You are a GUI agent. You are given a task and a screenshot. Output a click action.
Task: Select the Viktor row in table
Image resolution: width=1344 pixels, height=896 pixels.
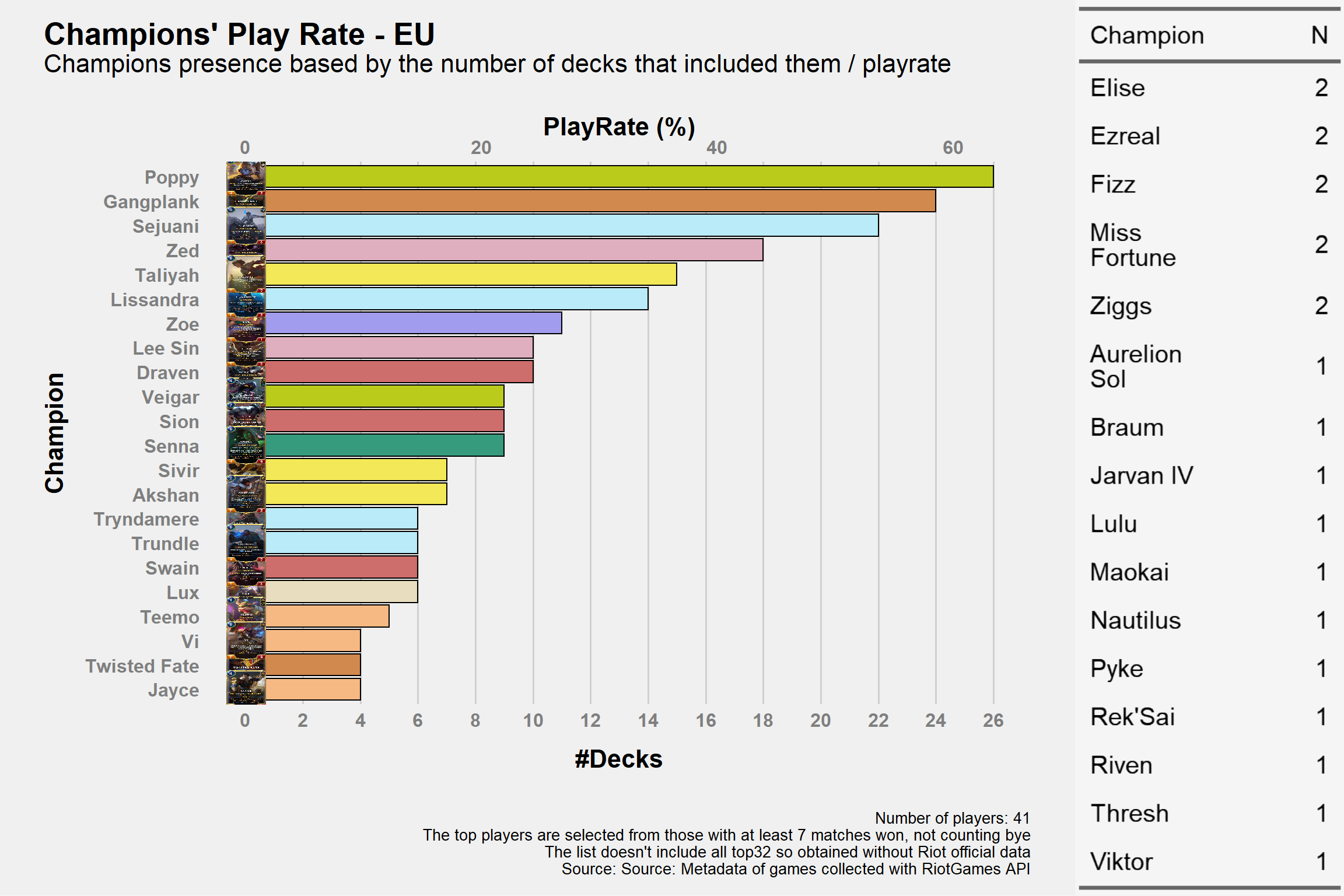[1209, 862]
